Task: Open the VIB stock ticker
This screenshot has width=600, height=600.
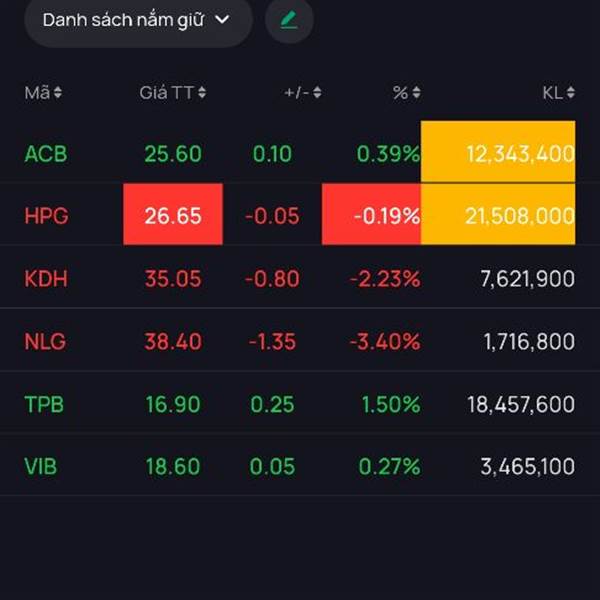Action: click(x=43, y=467)
